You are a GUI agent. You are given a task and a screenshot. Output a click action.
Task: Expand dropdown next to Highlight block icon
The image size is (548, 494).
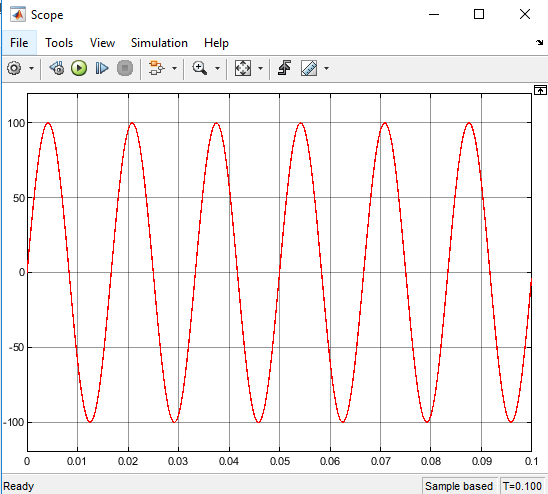[x=174, y=69]
